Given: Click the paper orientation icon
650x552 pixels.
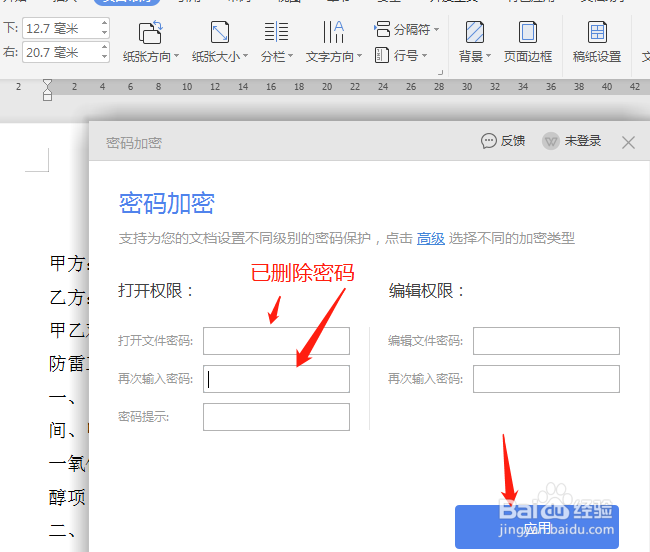Looking at the screenshot, I should click(150, 32).
